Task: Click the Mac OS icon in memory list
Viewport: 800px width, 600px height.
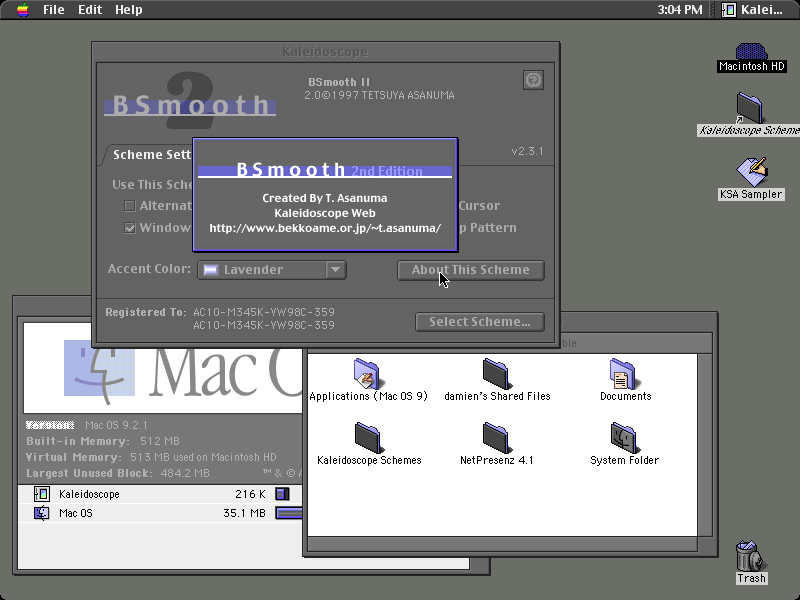Action: (x=41, y=513)
